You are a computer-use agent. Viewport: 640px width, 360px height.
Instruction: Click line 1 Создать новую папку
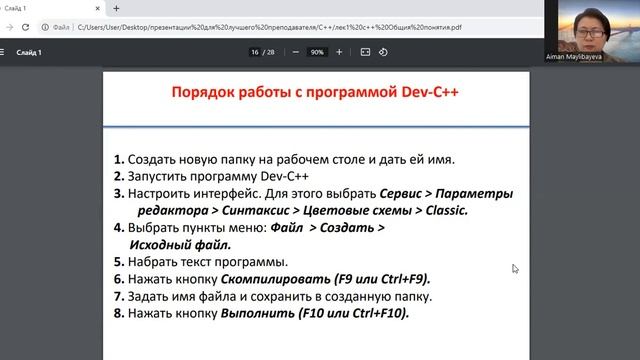[x=284, y=159]
